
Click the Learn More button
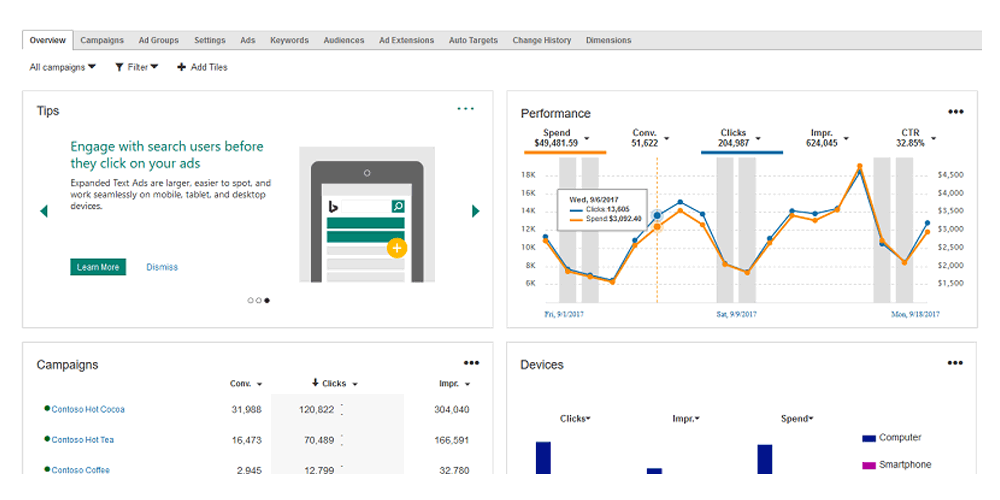click(98, 267)
